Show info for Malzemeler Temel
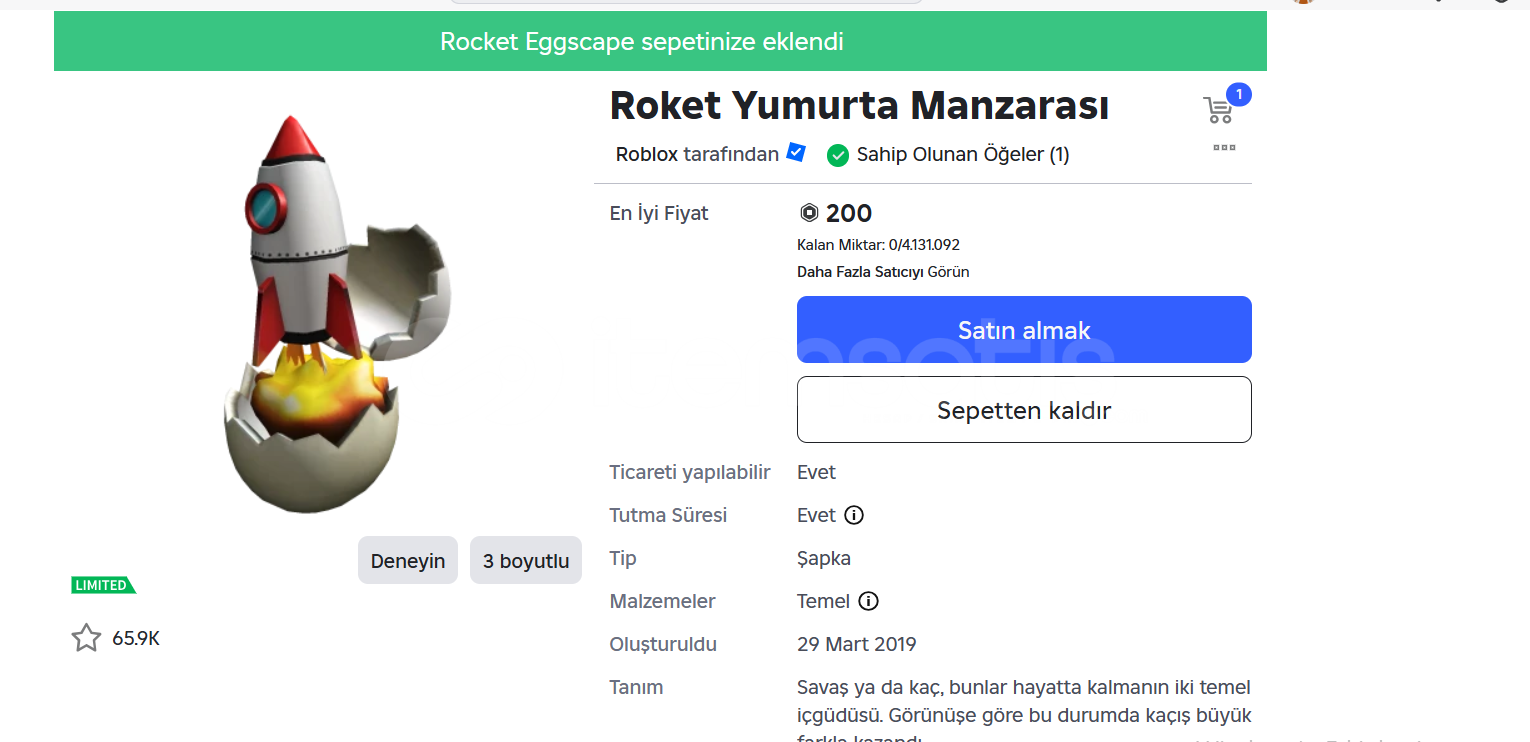Viewport: 1530px width, 742px height. [x=869, y=602]
